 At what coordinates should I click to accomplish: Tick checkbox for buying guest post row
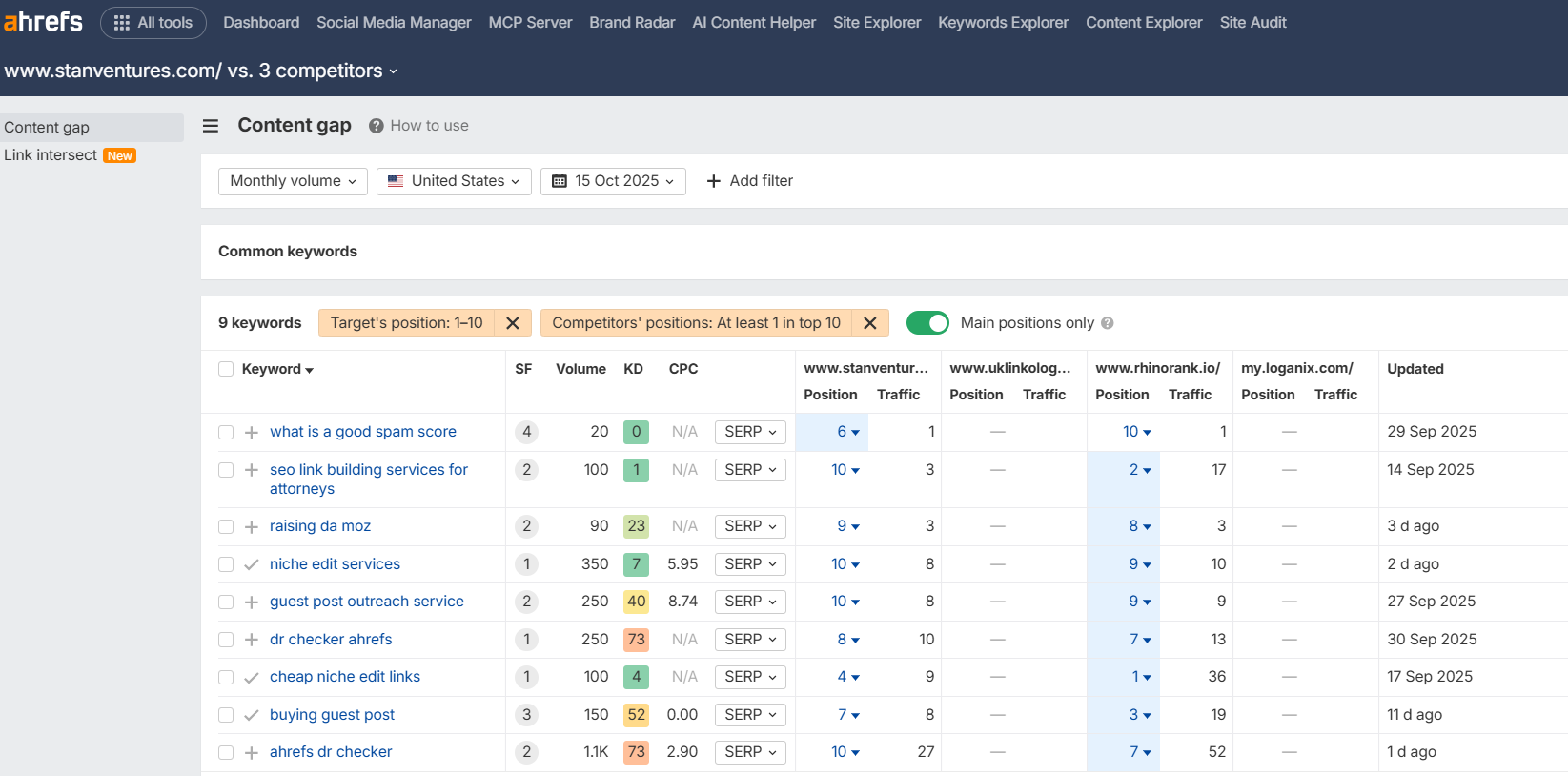[226, 715]
